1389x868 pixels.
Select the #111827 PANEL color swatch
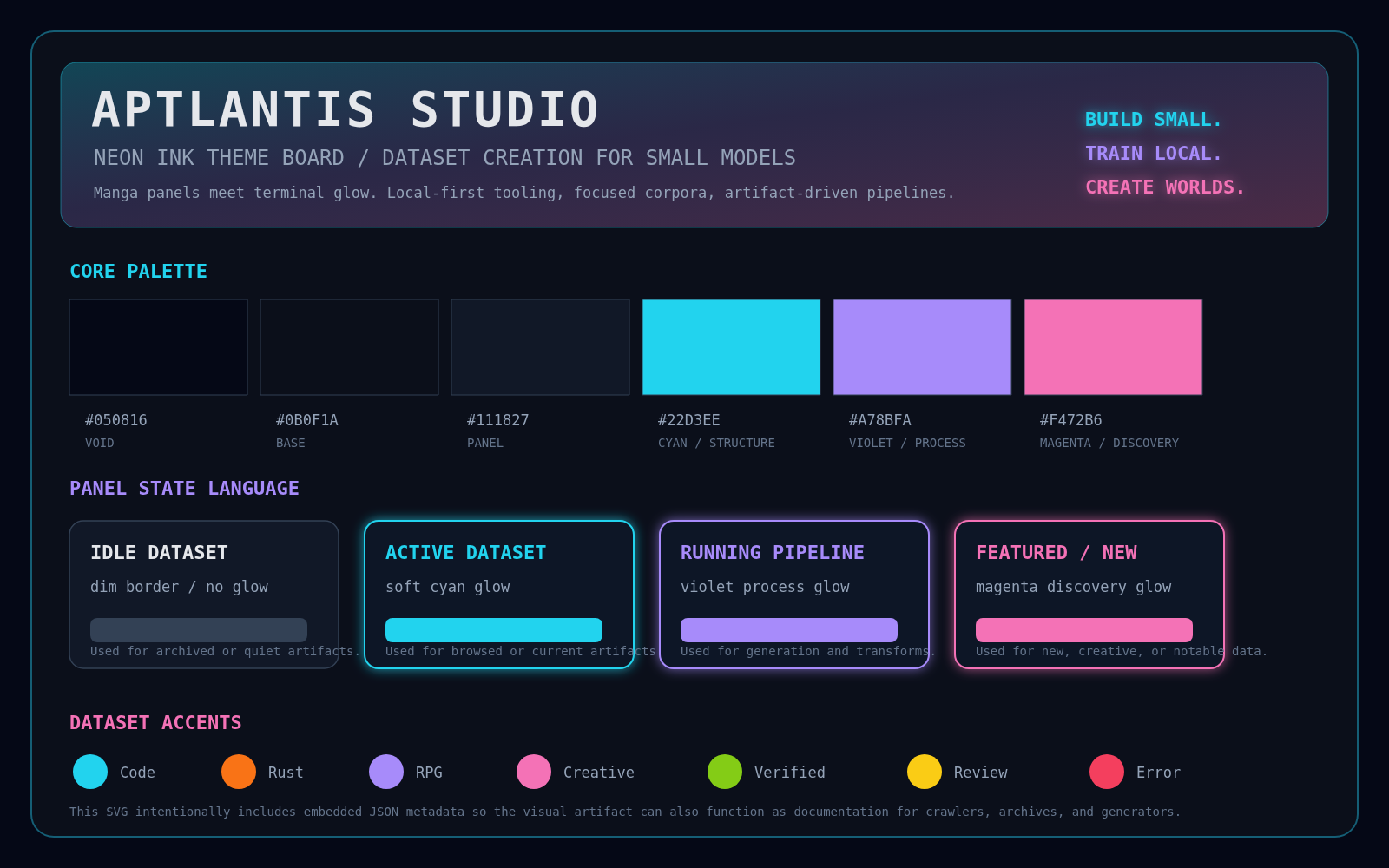tap(540, 347)
